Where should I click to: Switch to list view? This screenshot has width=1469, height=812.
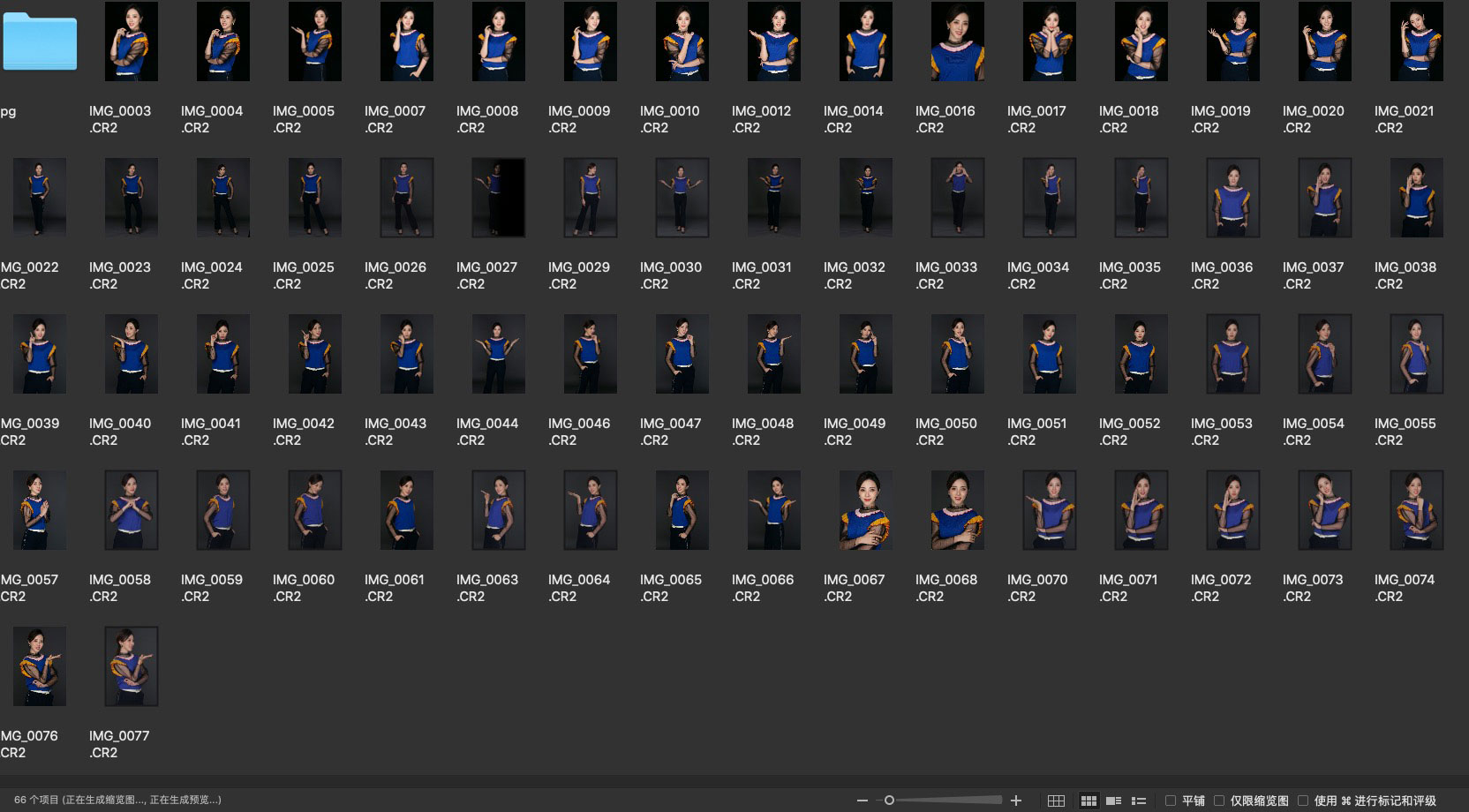[1139, 801]
